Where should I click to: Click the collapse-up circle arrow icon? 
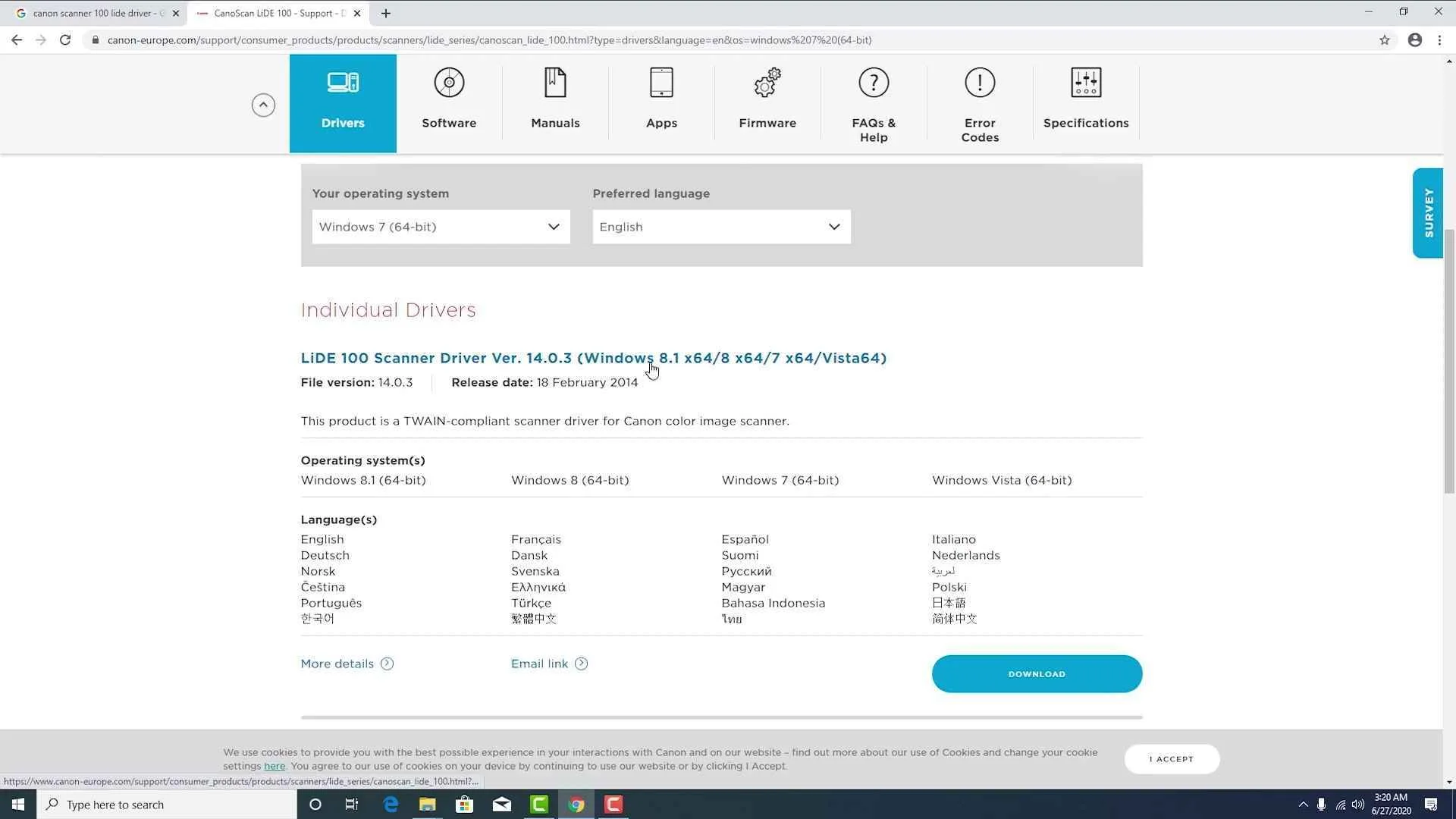click(263, 105)
